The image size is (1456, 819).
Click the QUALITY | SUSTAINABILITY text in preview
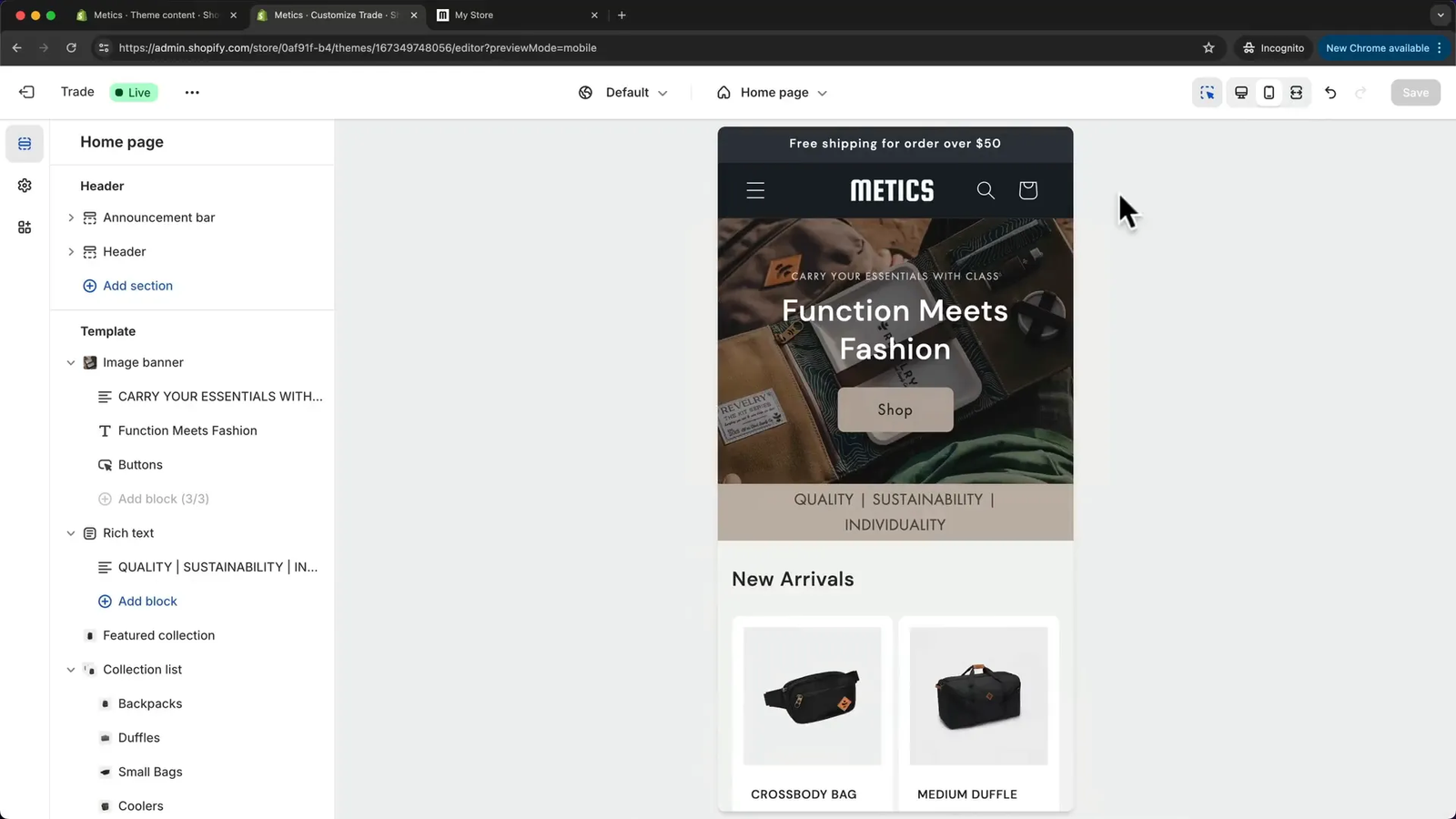coord(895,512)
